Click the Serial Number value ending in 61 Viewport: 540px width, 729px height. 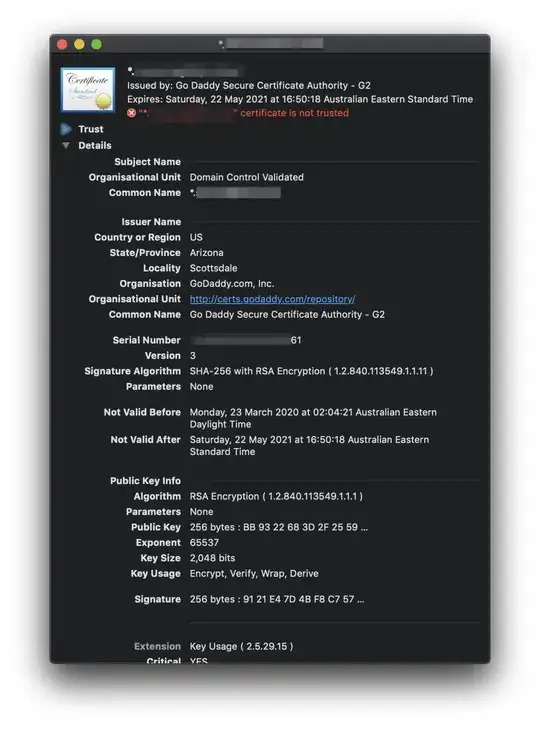pyautogui.click(x=247, y=340)
